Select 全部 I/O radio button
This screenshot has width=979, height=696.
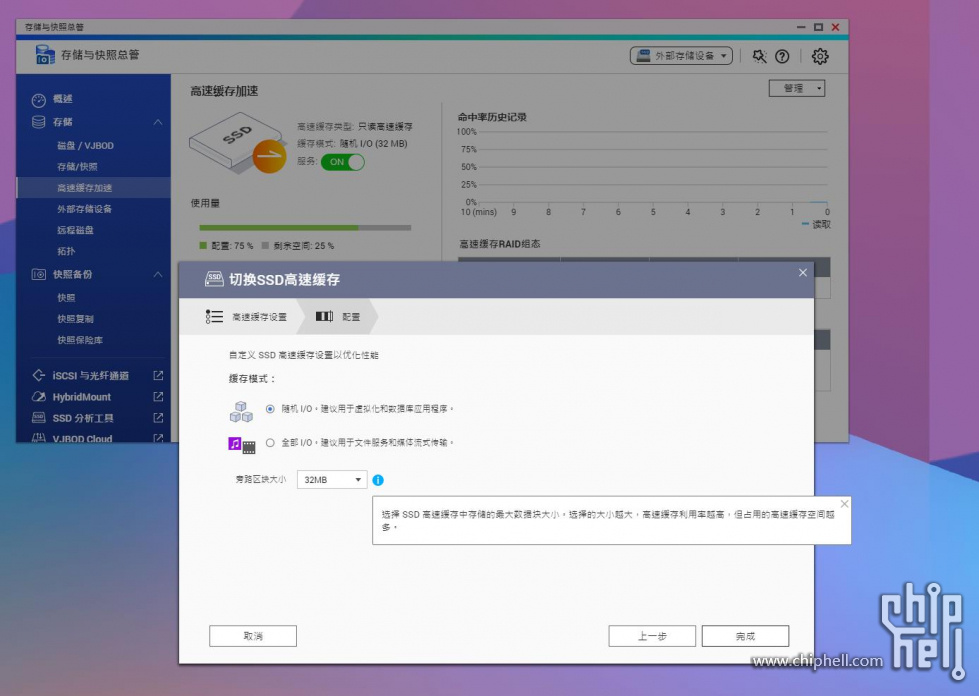[270, 443]
